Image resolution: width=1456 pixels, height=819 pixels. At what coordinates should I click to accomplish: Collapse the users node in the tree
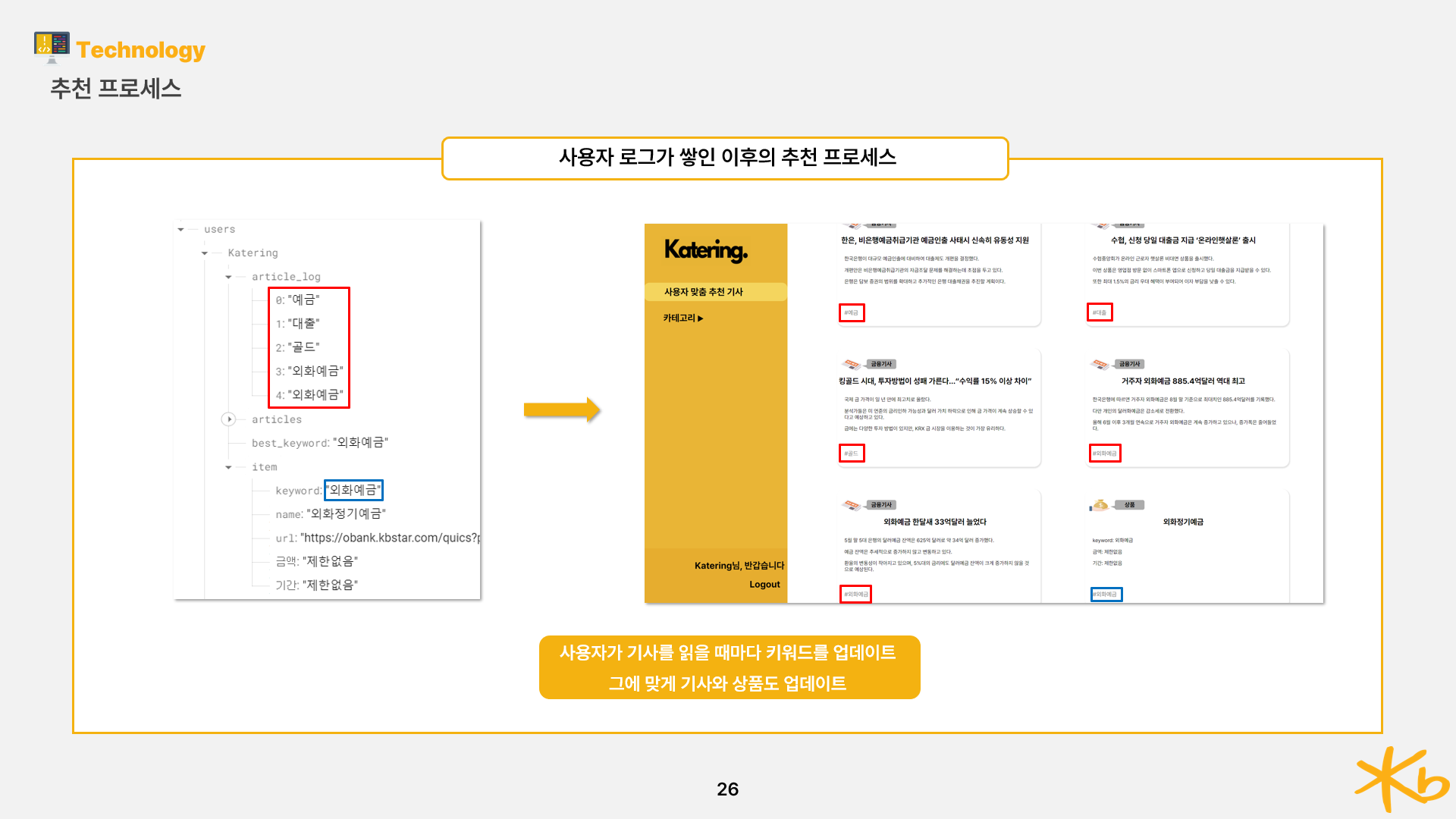180,229
